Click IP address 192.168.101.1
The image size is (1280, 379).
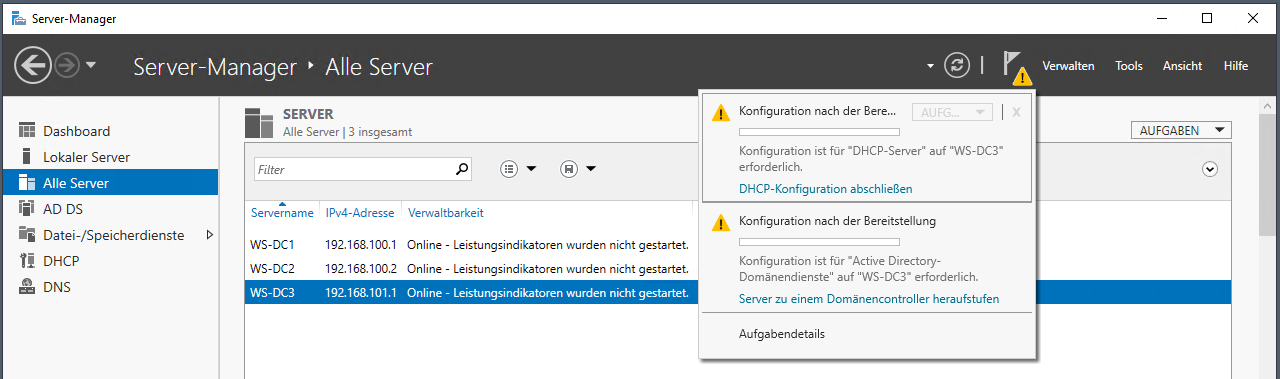(x=361, y=293)
